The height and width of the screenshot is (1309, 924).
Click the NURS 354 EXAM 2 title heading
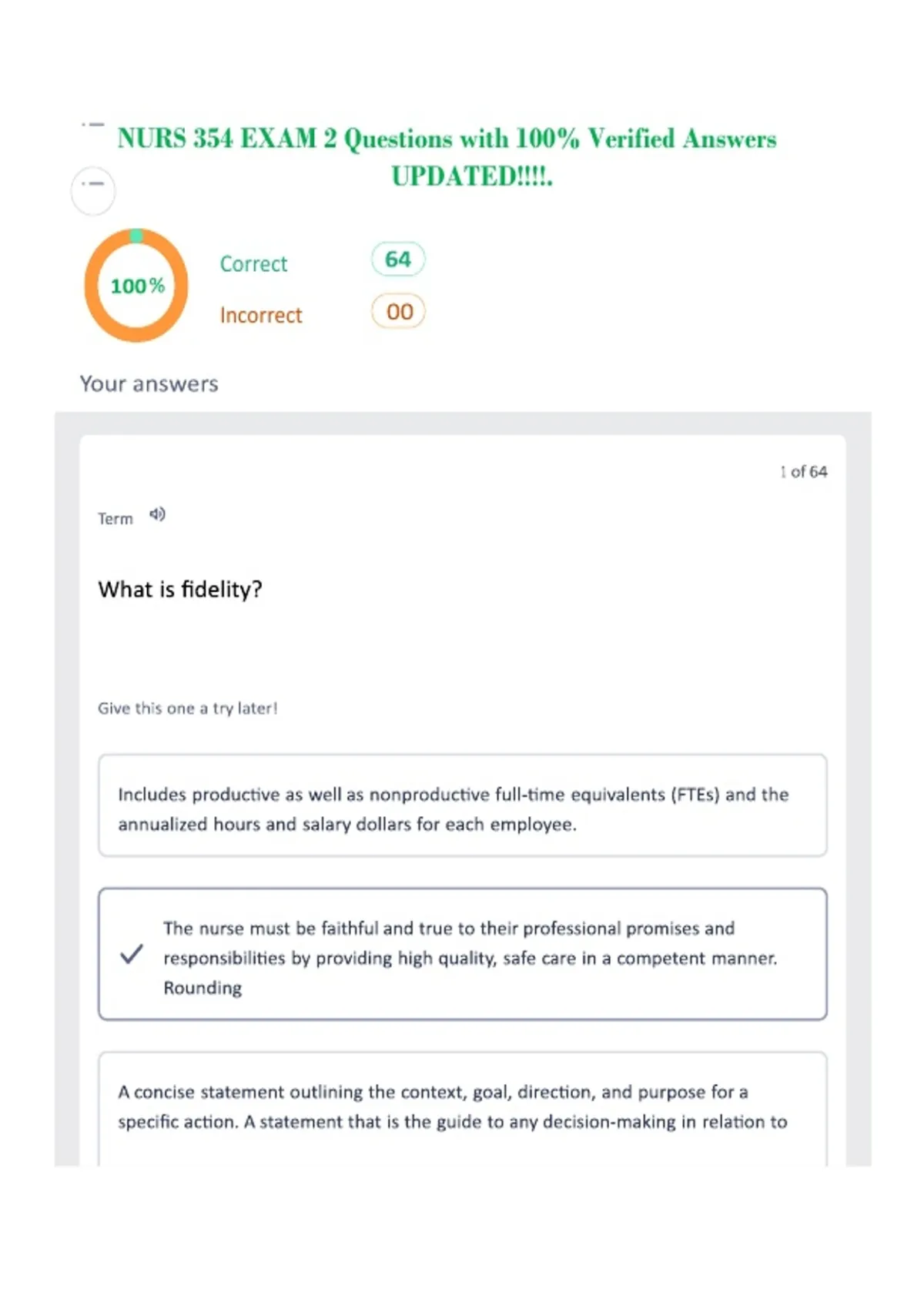click(447, 157)
